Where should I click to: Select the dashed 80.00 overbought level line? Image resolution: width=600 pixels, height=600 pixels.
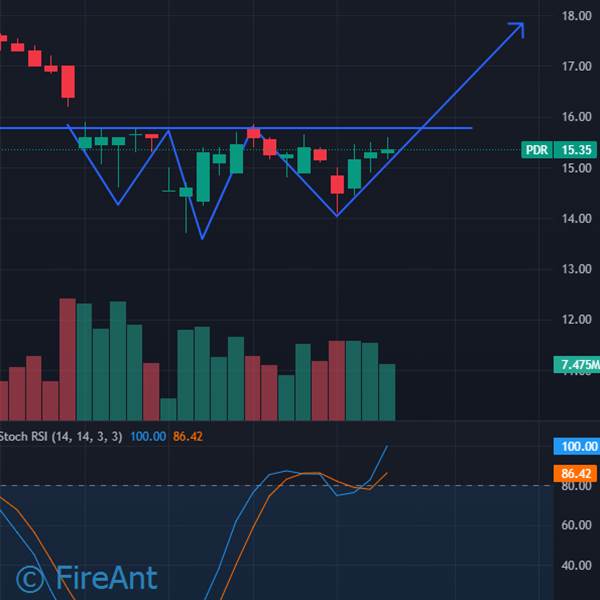pyautogui.click(x=276, y=486)
